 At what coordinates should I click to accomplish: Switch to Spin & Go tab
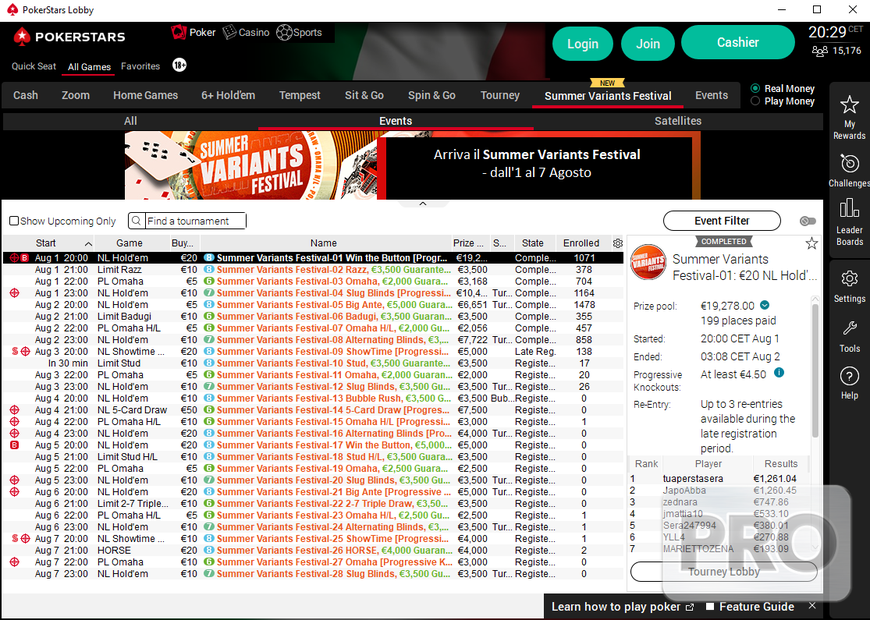pos(432,95)
